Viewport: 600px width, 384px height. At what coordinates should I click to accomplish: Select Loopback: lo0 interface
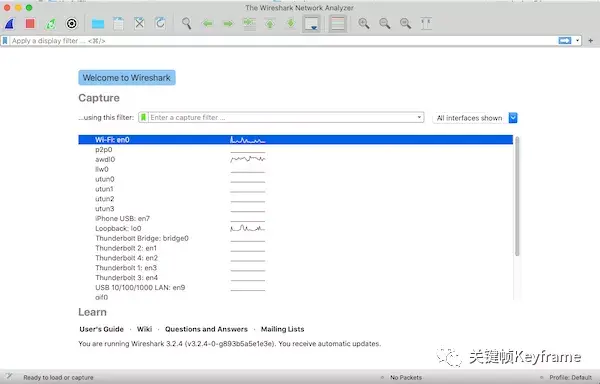[295, 228]
